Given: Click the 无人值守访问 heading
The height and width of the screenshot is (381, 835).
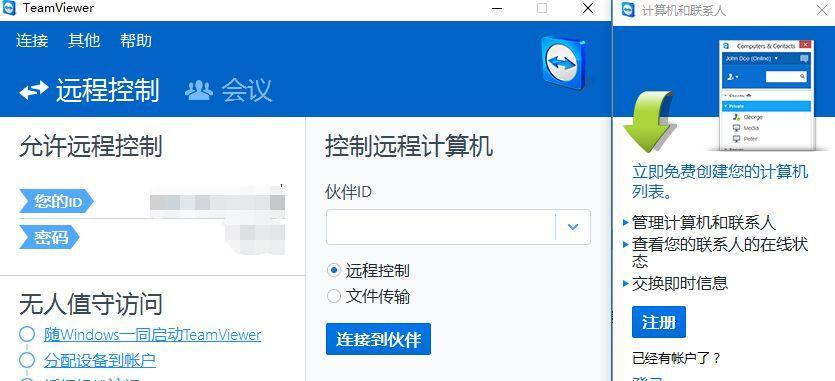Looking at the screenshot, I should tap(91, 304).
